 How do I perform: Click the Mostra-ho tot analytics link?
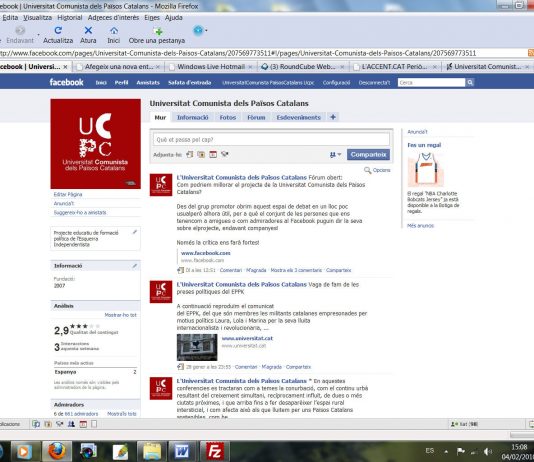click(x=120, y=315)
